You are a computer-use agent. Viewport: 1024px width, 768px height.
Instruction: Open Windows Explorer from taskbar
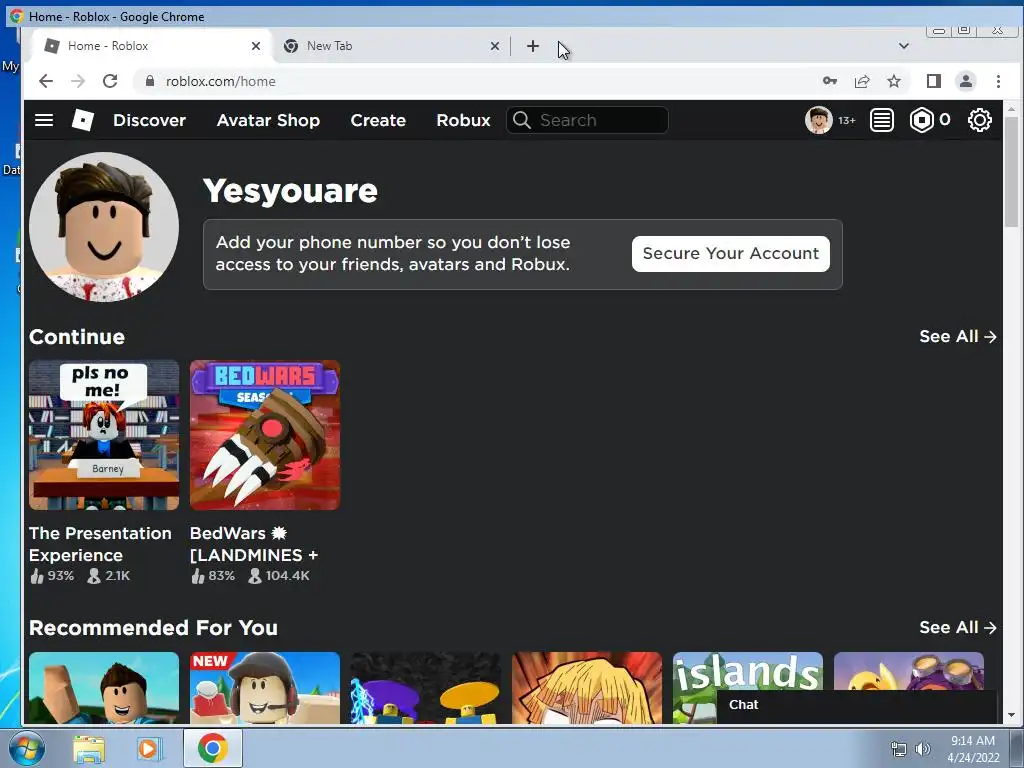(89, 749)
